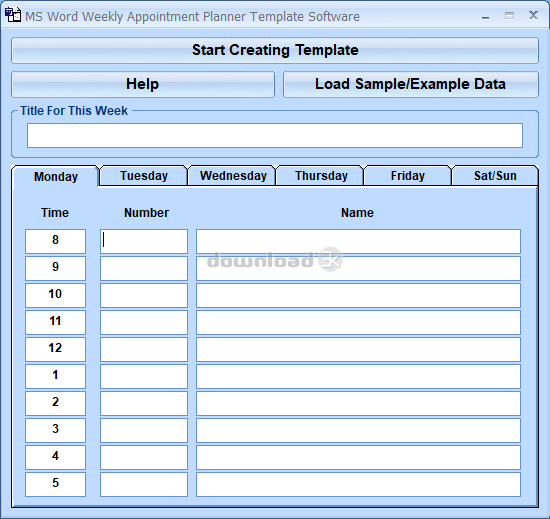Select the Time box showing 10
This screenshot has height=519, width=550.
coord(55,295)
